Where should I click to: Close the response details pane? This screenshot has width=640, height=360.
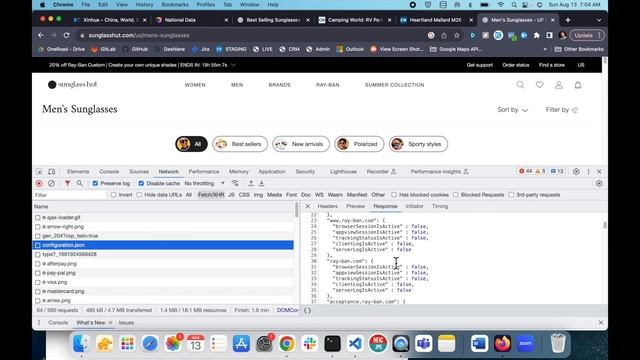point(308,206)
